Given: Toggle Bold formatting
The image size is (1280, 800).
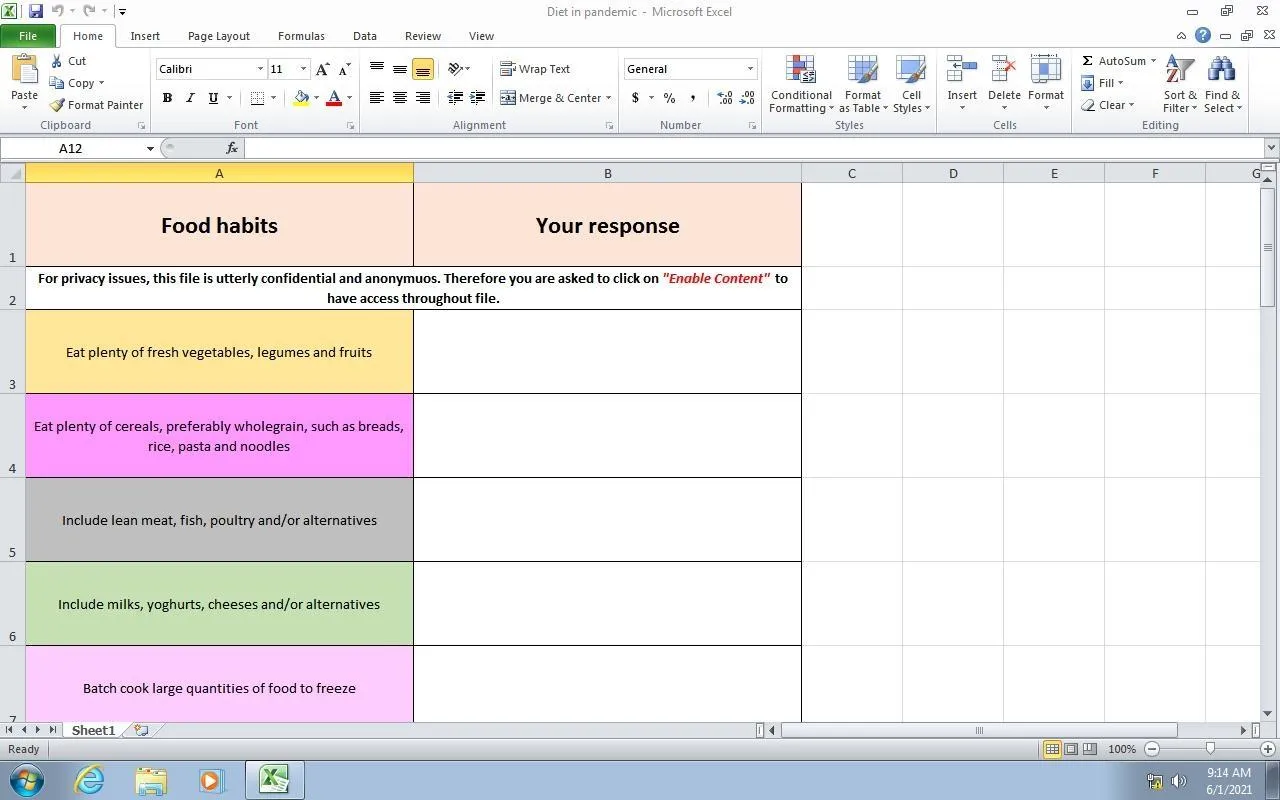Looking at the screenshot, I should [167, 98].
